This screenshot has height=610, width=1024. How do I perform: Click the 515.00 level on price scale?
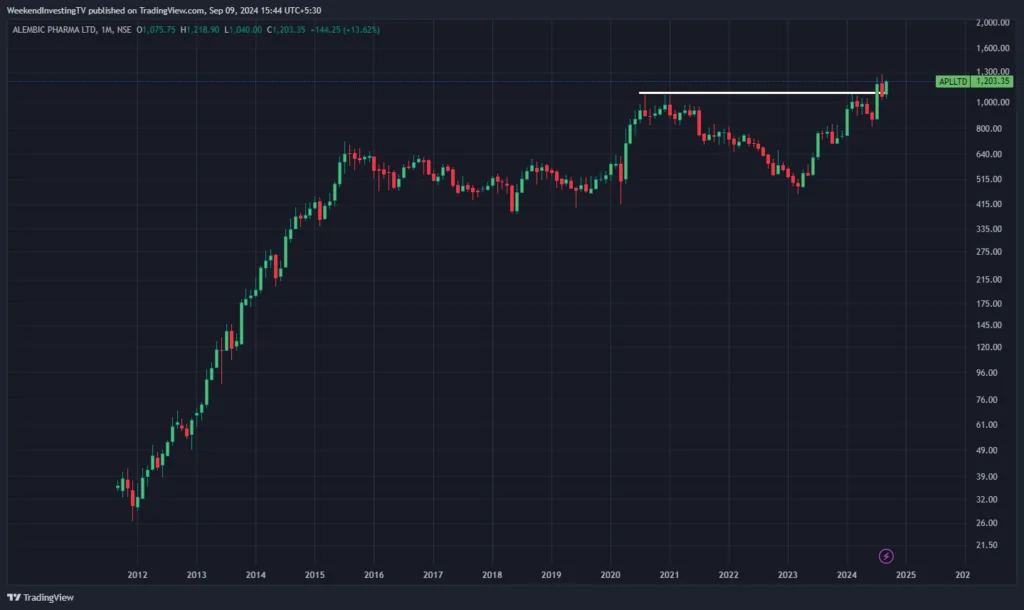click(990, 179)
